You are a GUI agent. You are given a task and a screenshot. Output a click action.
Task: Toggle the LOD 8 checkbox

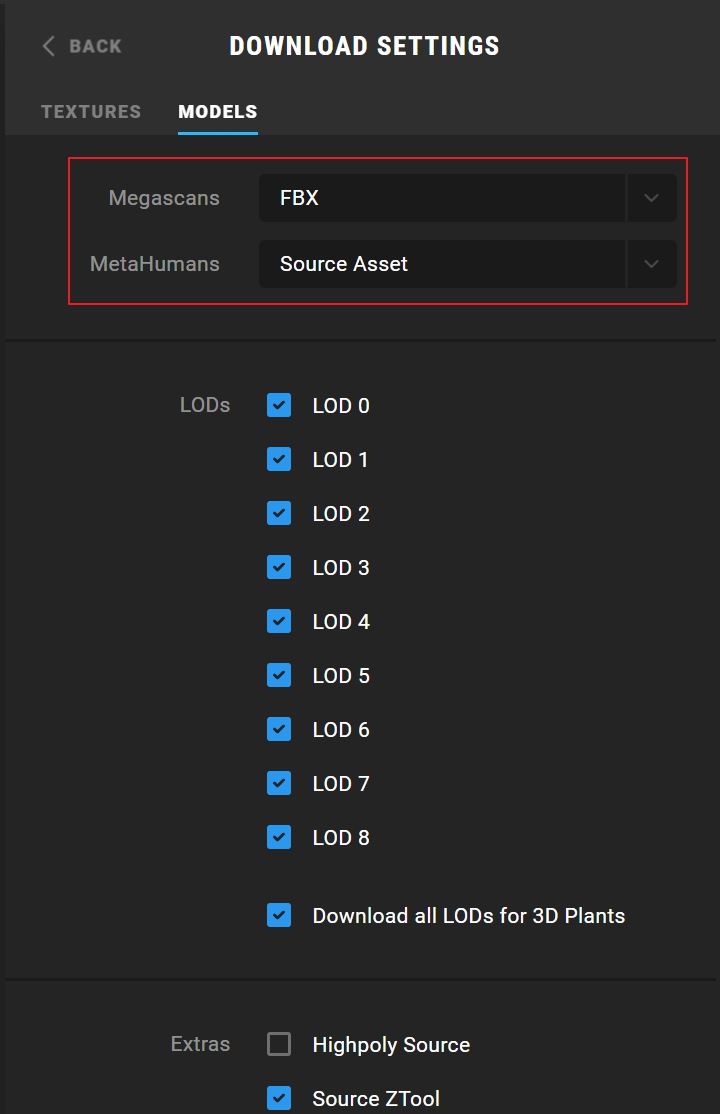tap(279, 837)
